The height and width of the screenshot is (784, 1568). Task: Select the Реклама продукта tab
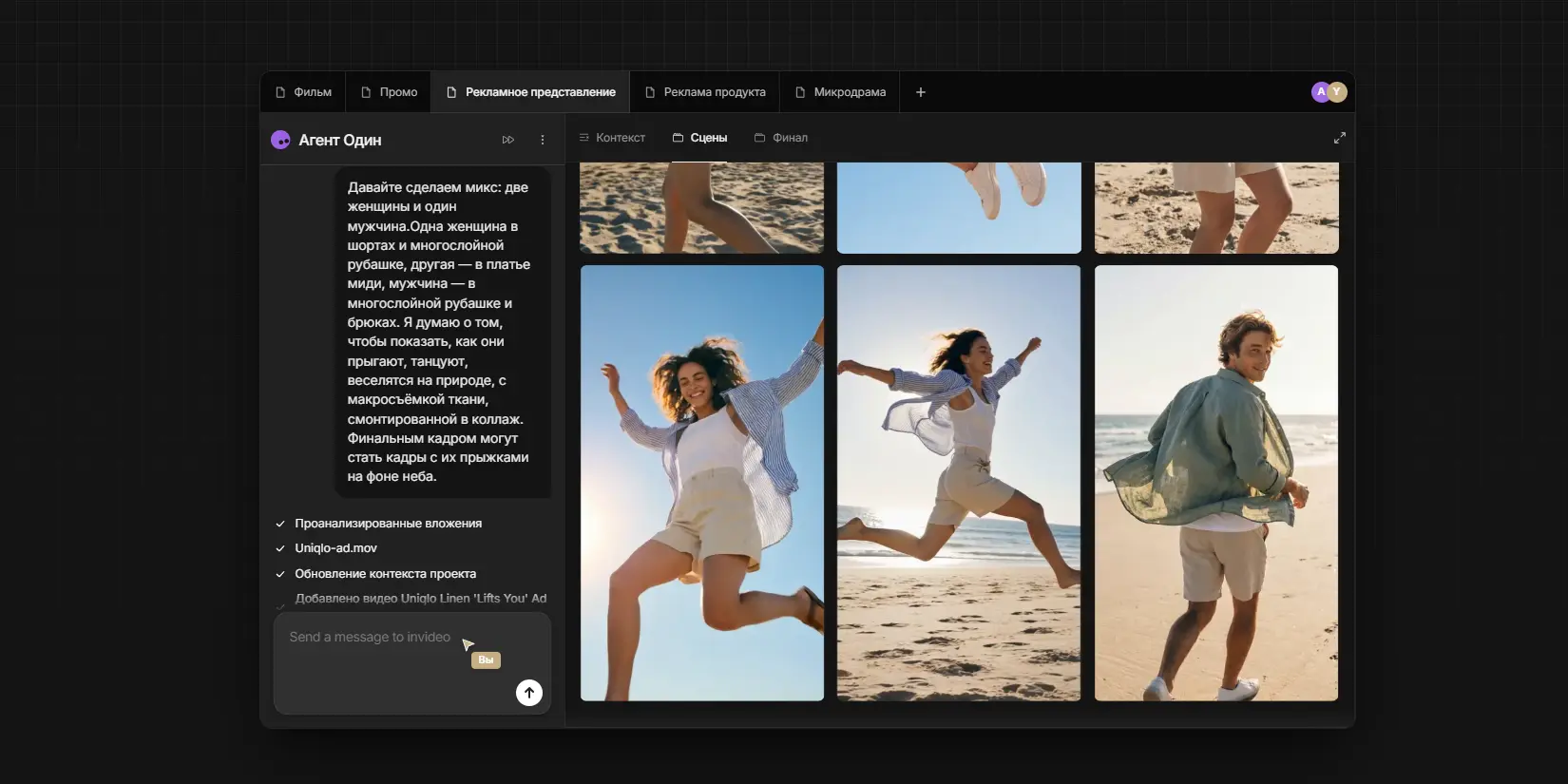click(x=705, y=92)
